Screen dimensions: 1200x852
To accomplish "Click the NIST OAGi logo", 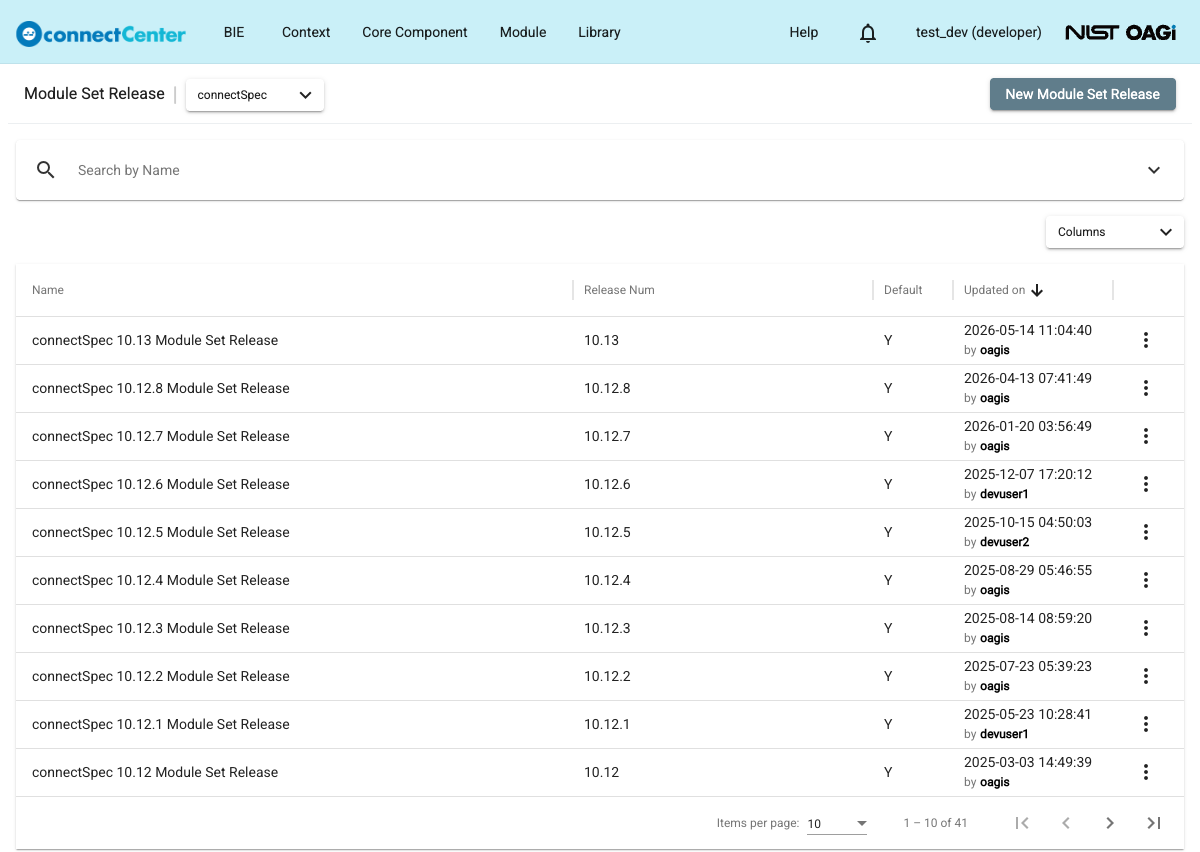I will (1120, 33).
